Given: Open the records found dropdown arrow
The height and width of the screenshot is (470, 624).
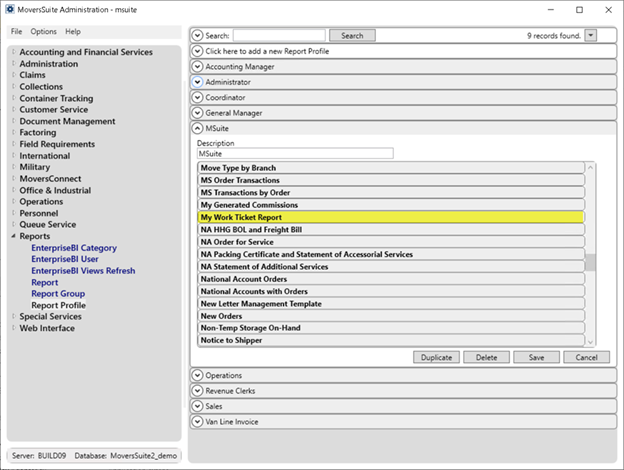Looking at the screenshot, I should click(x=591, y=35).
